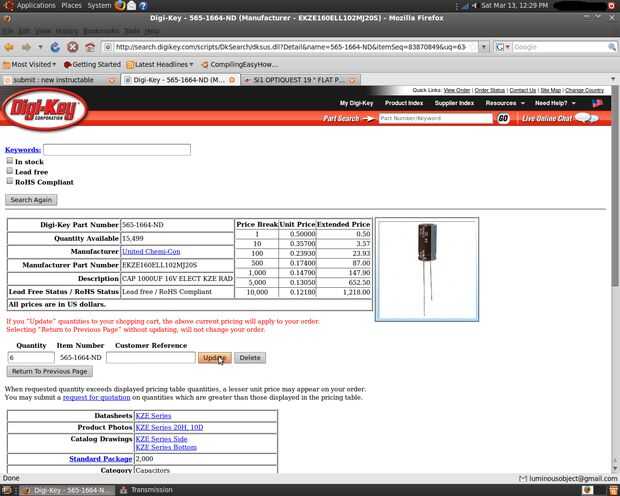Open the mail launcher in top panel
The width and height of the screenshot is (620, 496).
pos(132,6)
